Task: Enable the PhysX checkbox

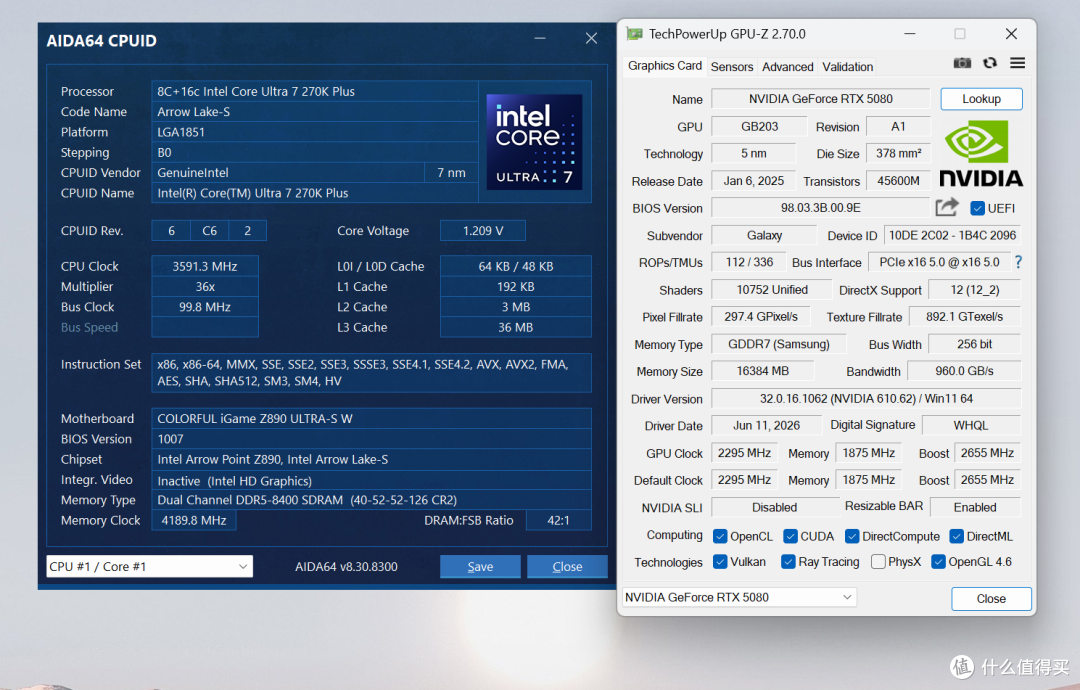Action: click(x=878, y=562)
